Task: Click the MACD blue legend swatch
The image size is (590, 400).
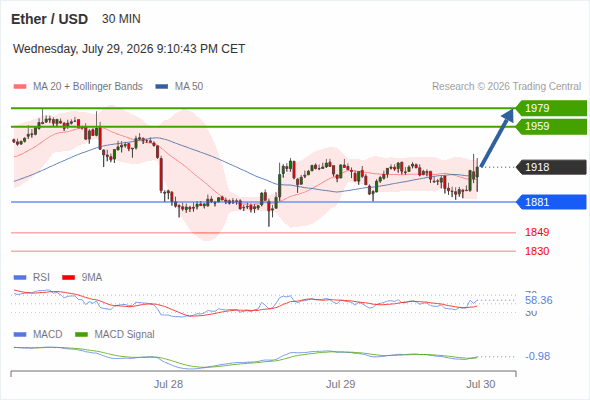Action: click(x=20, y=335)
